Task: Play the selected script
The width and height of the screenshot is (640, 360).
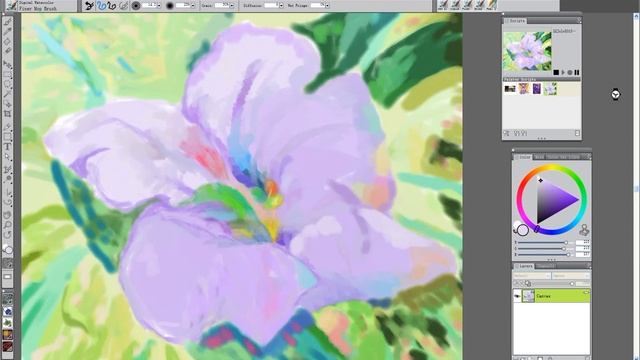Action: click(563, 72)
